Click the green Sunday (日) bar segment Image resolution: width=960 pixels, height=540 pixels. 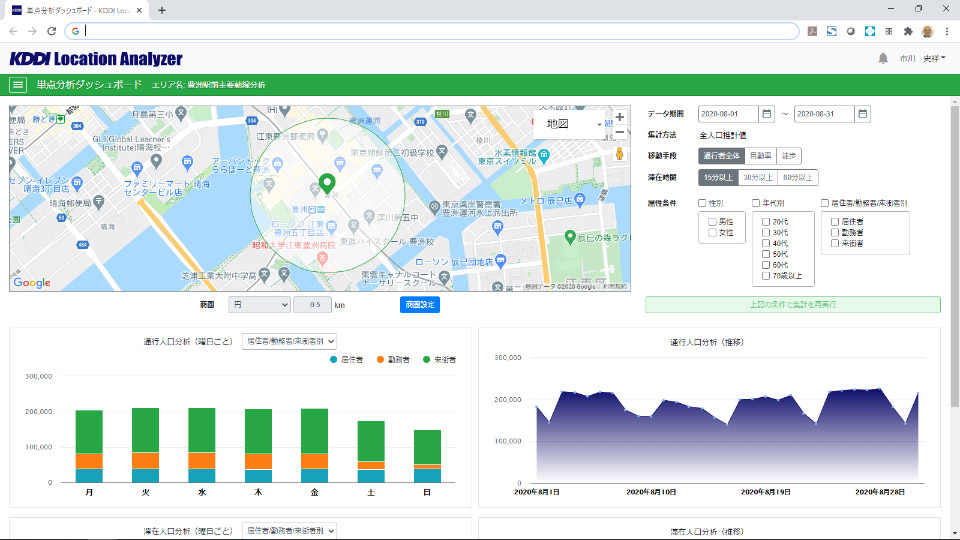427,448
